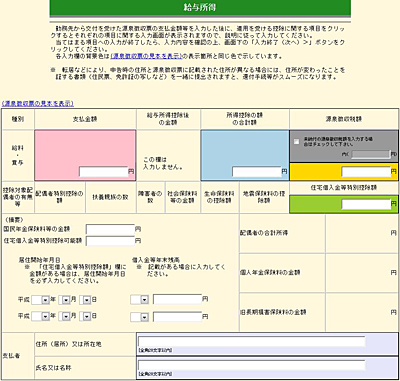400x381 pixels.
Task: Check the unpaid withholding tax checkbox
Action: point(296,142)
